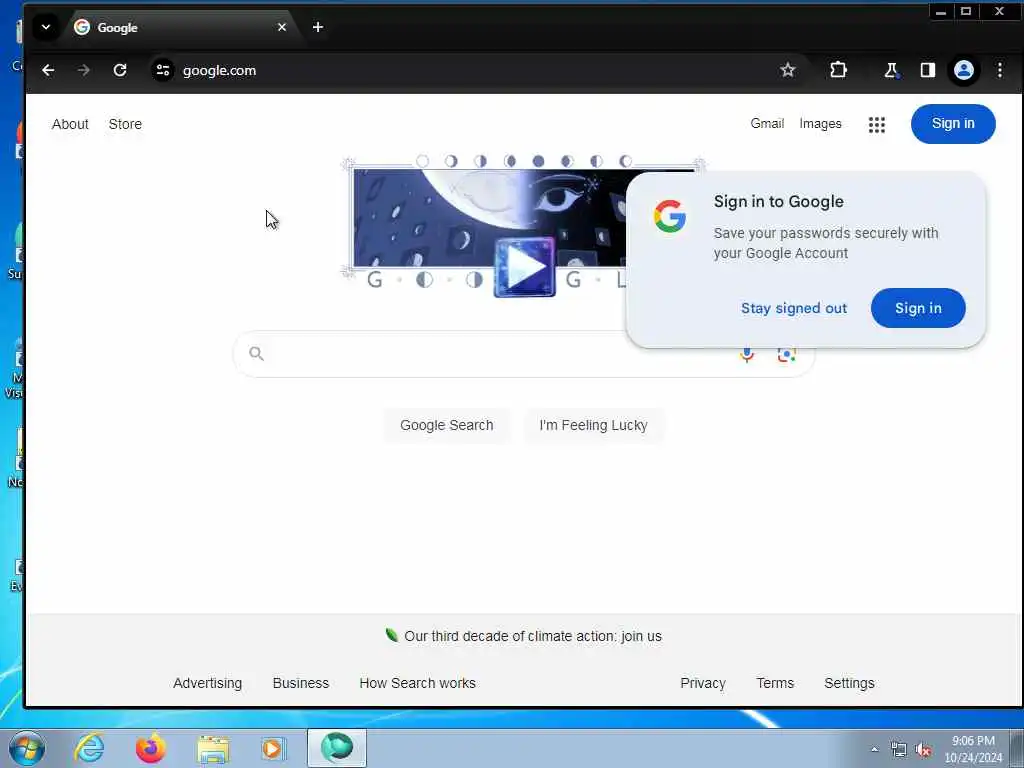This screenshot has height=768, width=1024.
Task: Open the Windows Start button
Action: pos(27,748)
